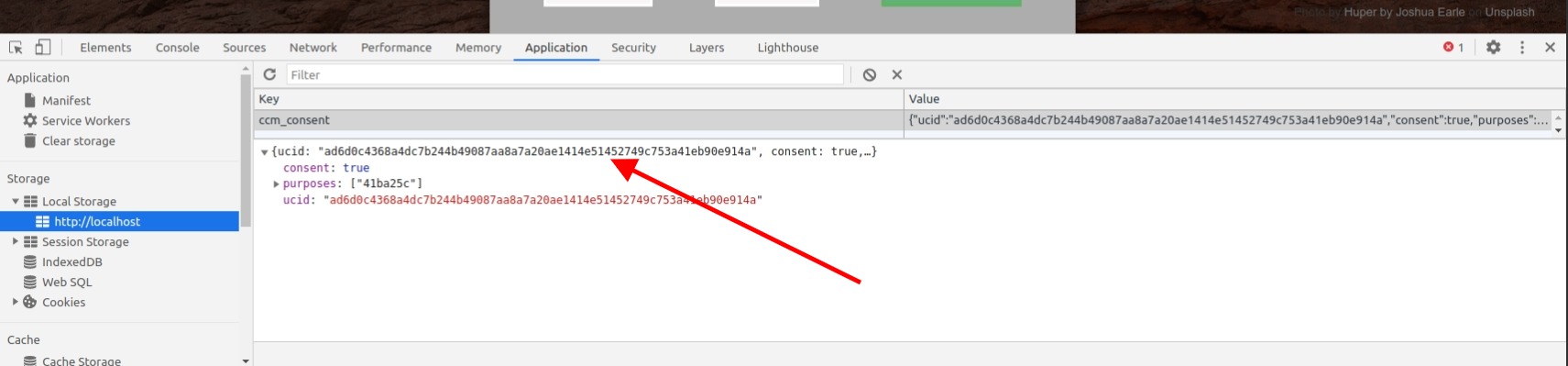Click the red error count indicator
The height and width of the screenshot is (366, 1568).
1453,47
